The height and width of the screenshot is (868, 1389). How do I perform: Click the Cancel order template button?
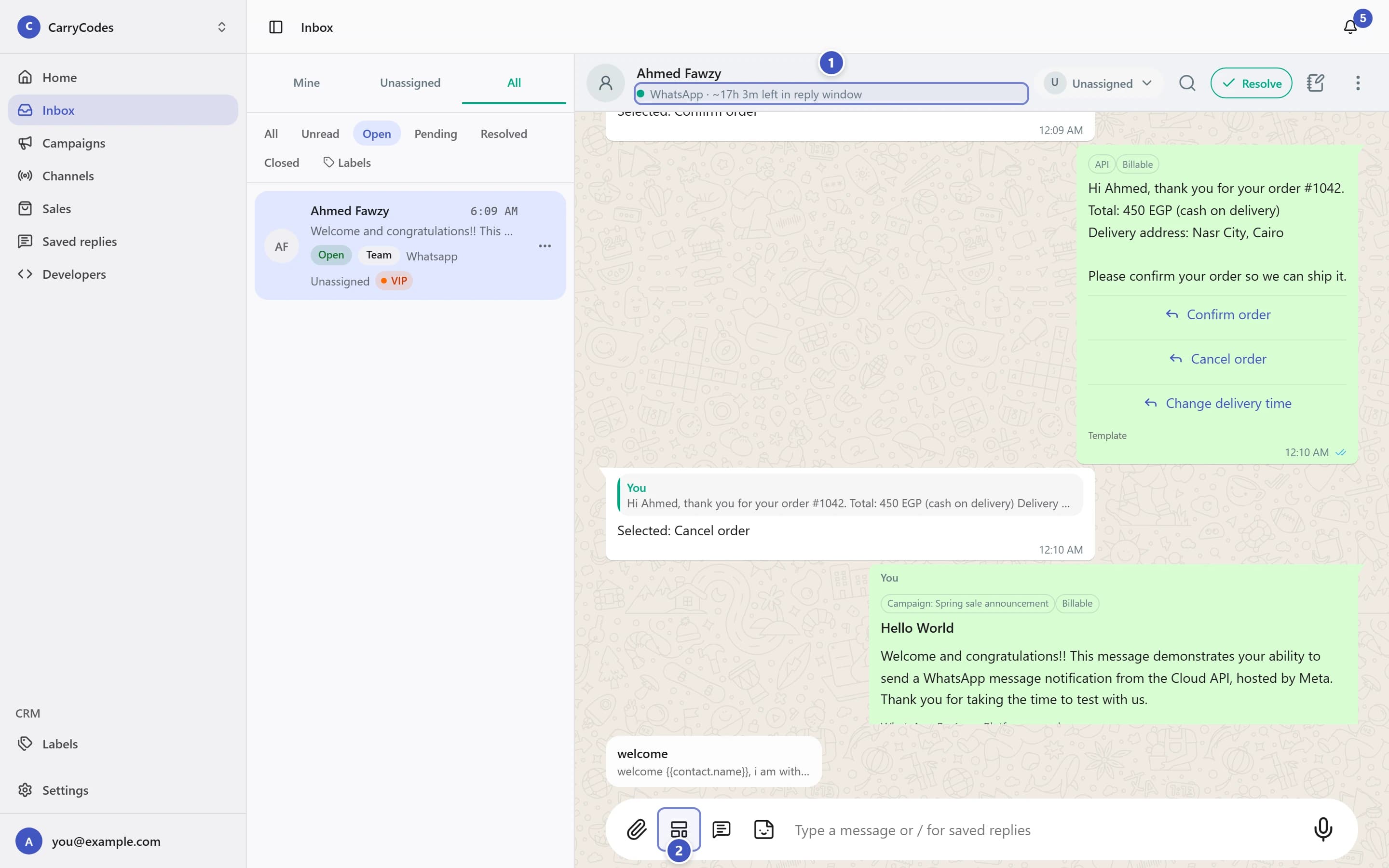coord(1217,359)
